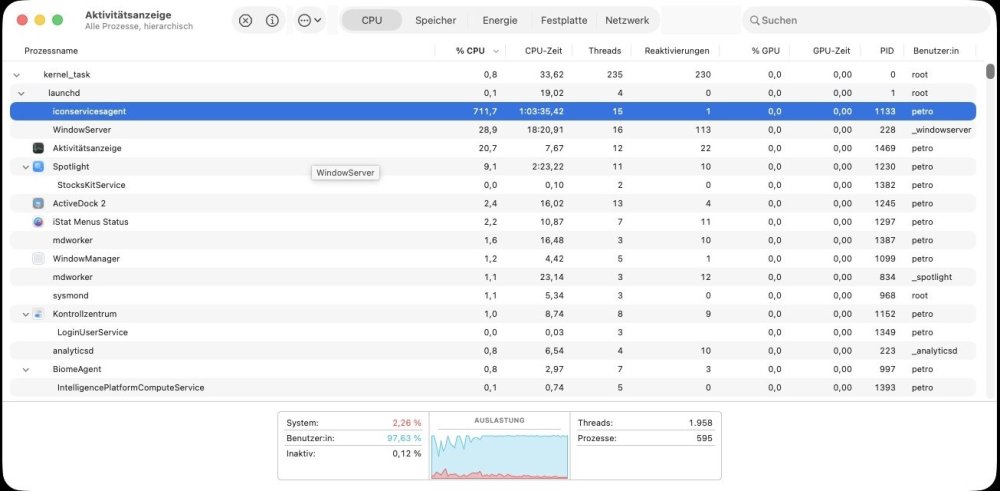Click the iStat Menus Status icon
The width and height of the screenshot is (1000, 491).
coord(38,222)
